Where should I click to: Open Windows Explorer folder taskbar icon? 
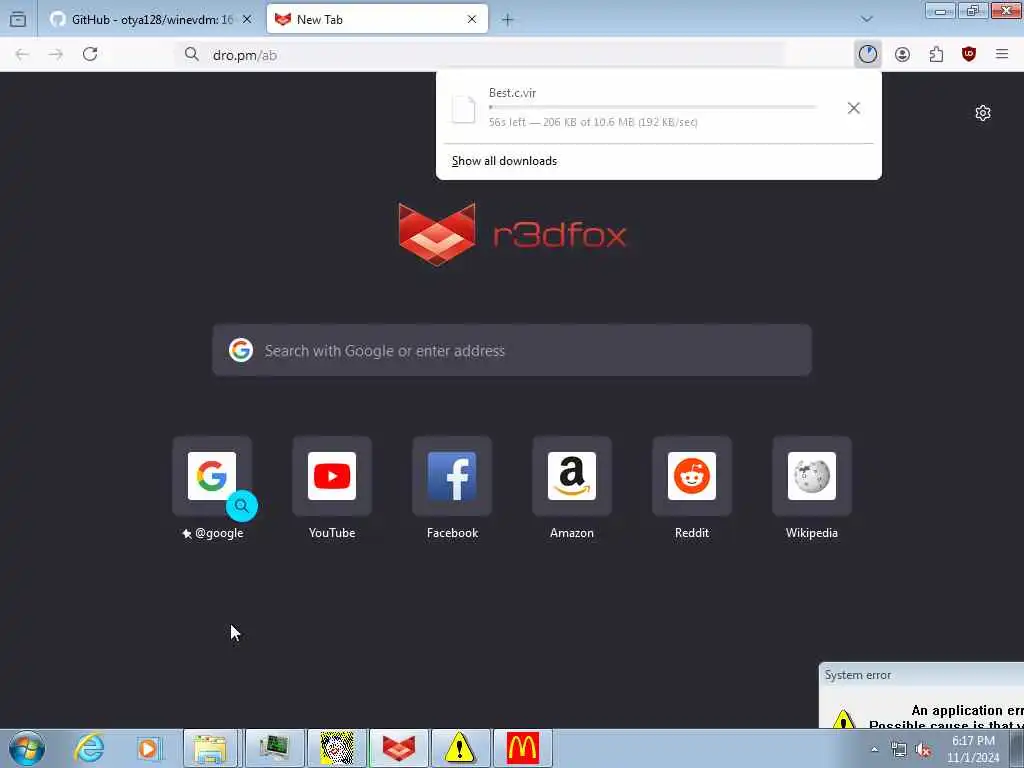pyautogui.click(x=210, y=748)
